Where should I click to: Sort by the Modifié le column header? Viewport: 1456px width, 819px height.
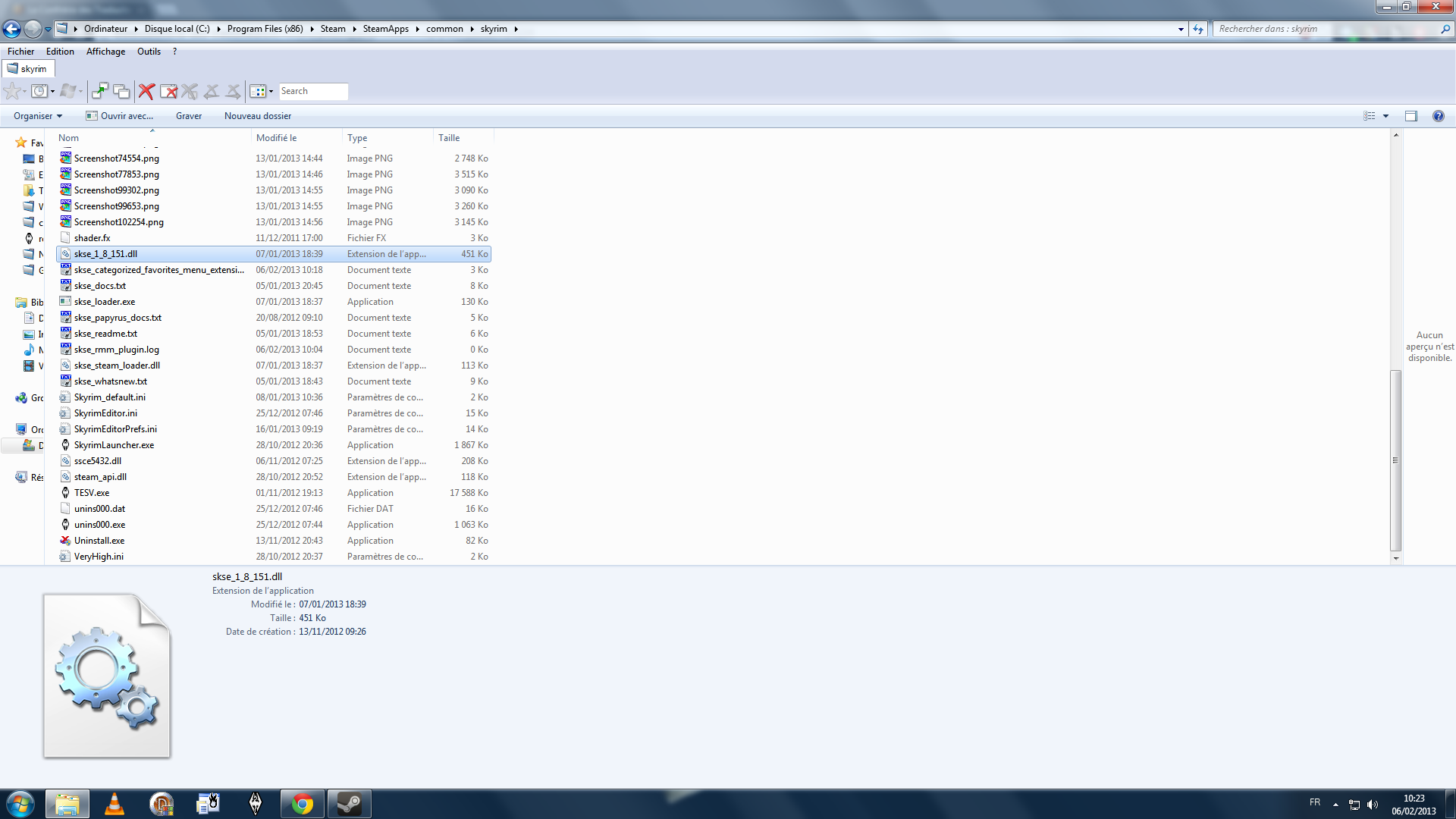[297, 138]
